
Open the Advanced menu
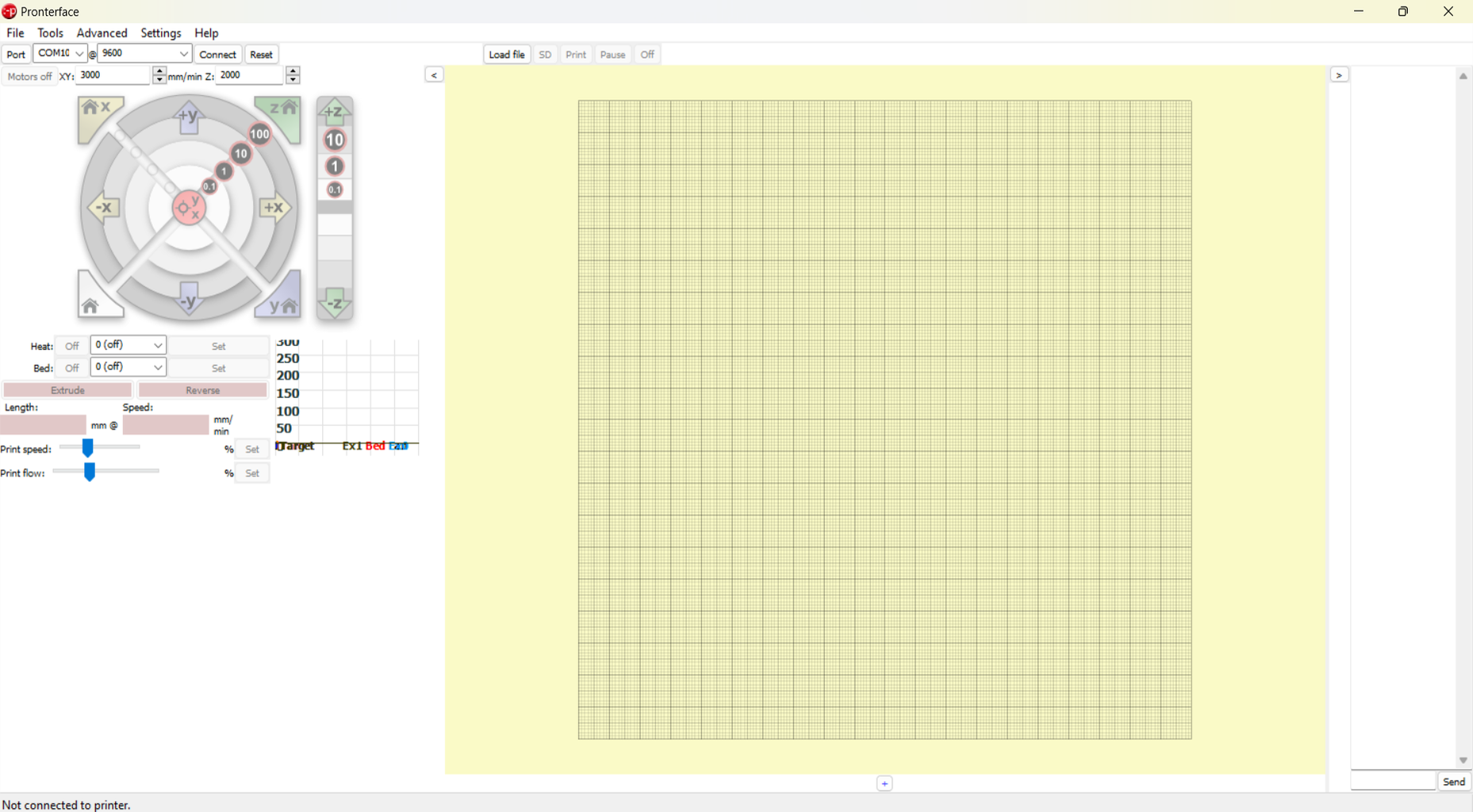[x=102, y=33]
